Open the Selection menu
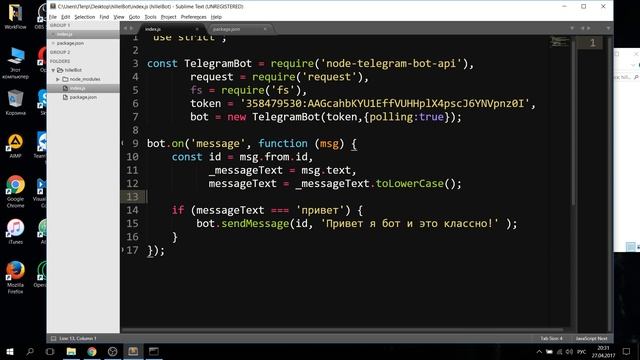The width and height of the screenshot is (640, 360). tap(84, 17)
